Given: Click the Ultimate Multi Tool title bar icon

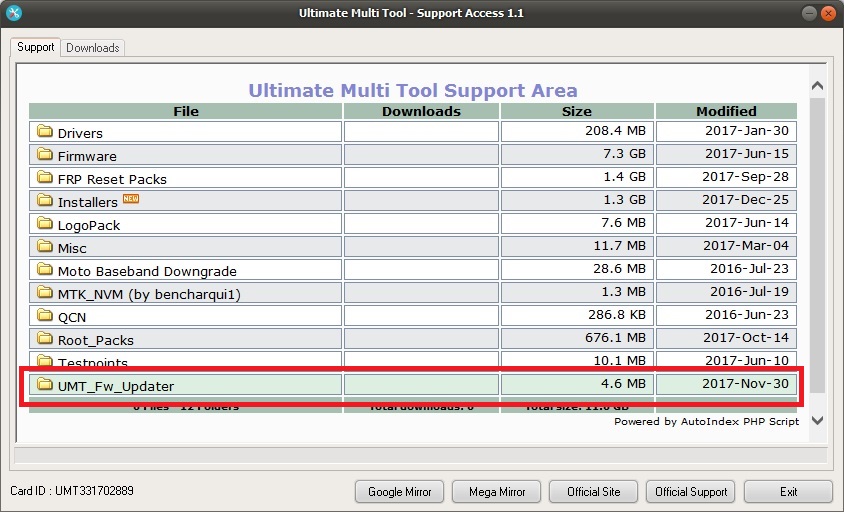Looking at the screenshot, I should pyautogui.click(x=14, y=13).
